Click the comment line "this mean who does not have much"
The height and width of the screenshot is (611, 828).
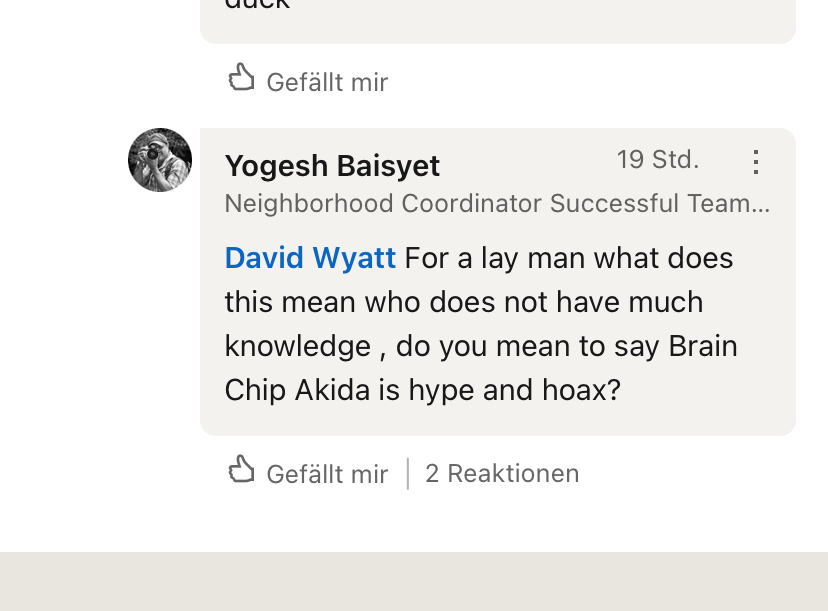pyautogui.click(x=463, y=302)
